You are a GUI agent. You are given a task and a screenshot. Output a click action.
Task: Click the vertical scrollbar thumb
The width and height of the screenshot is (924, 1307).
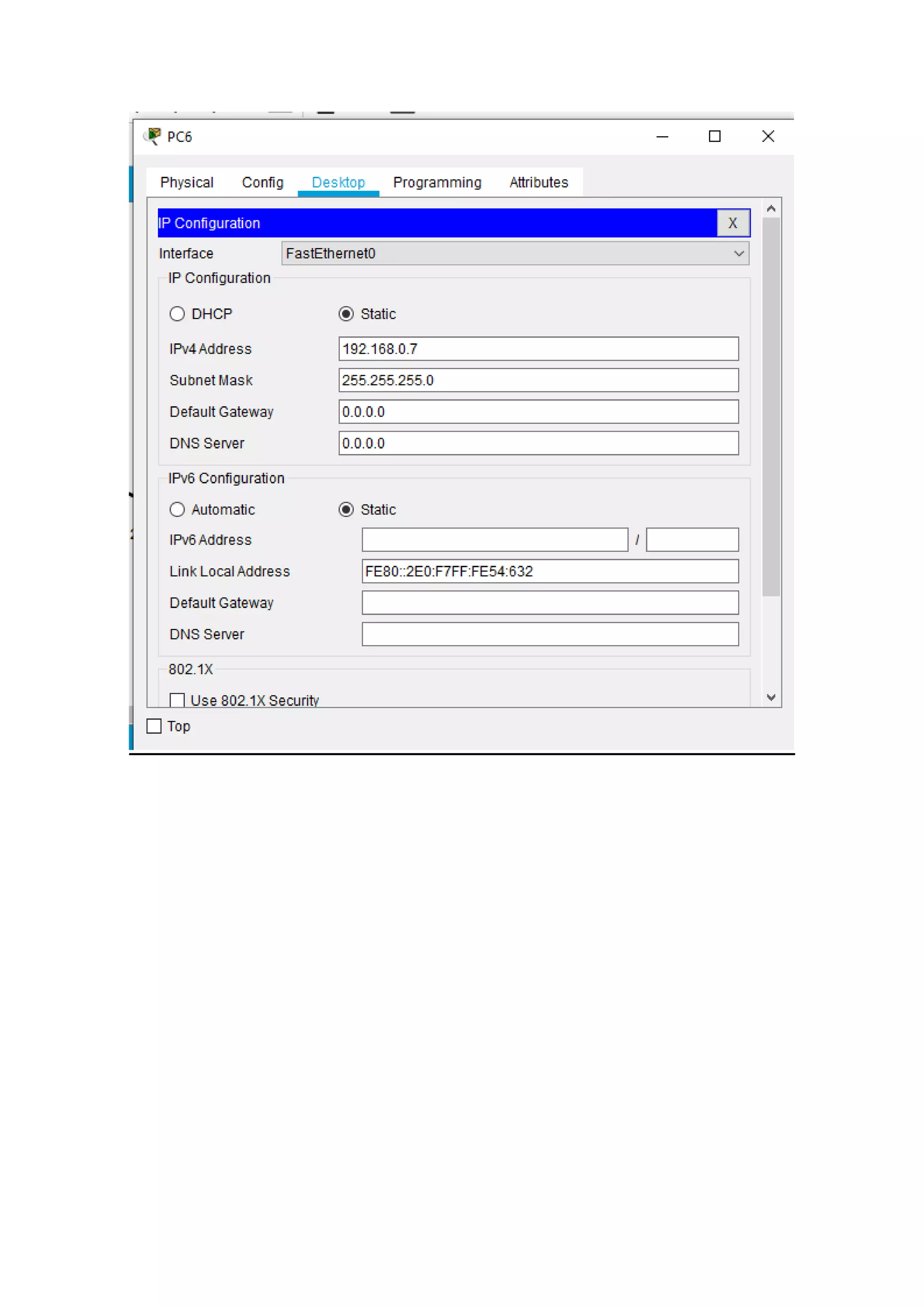pyautogui.click(x=771, y=407)
